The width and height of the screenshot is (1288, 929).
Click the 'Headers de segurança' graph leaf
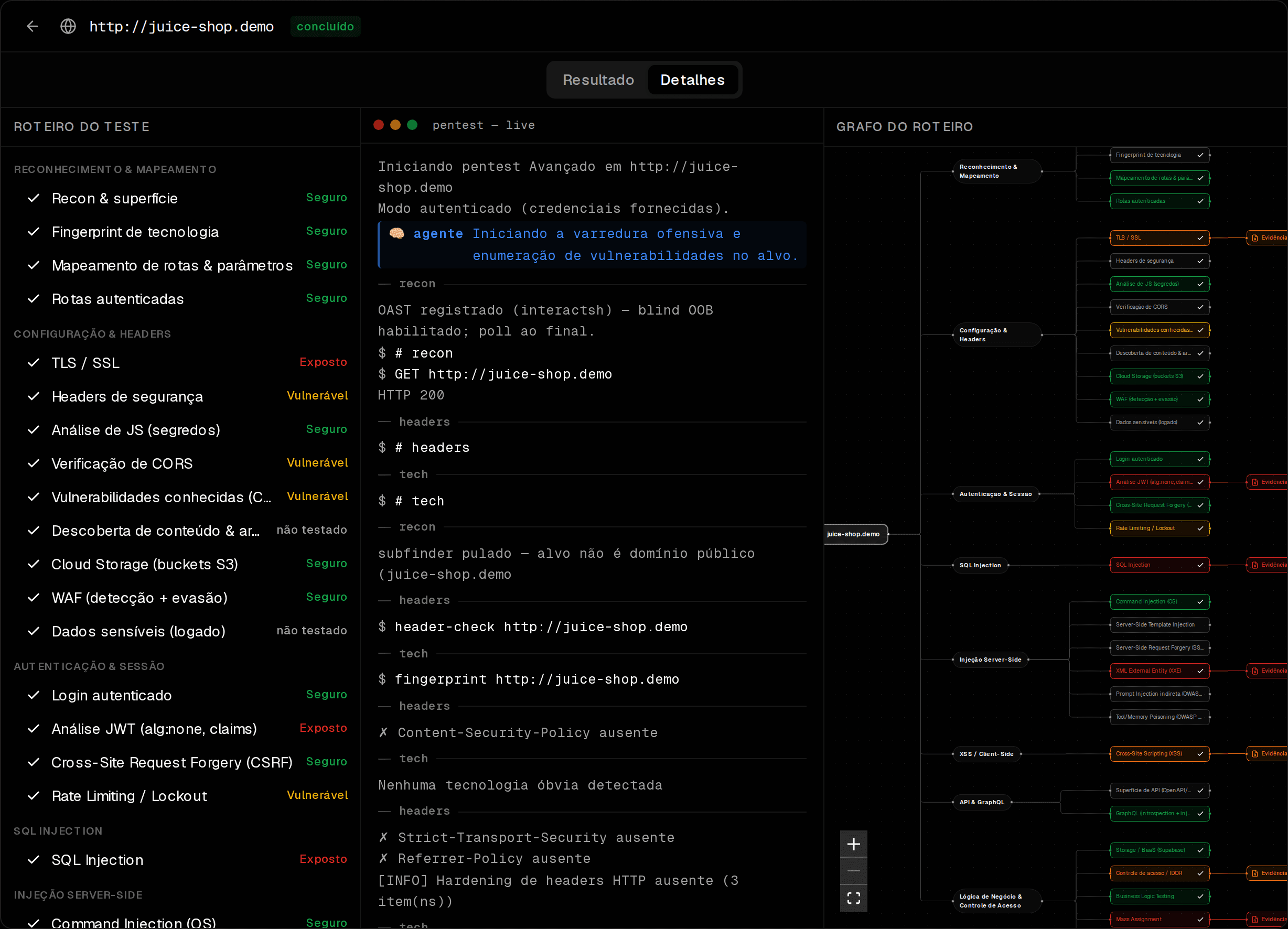point(1160,261)
